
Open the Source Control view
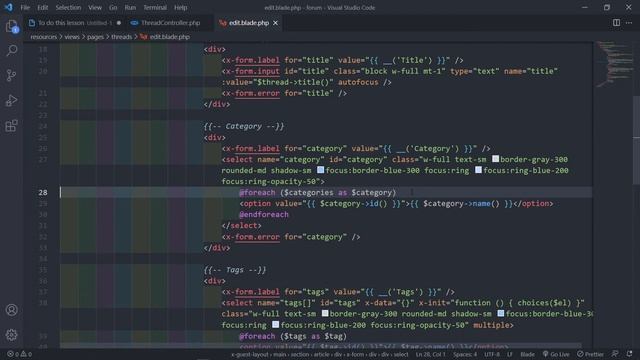11,75
